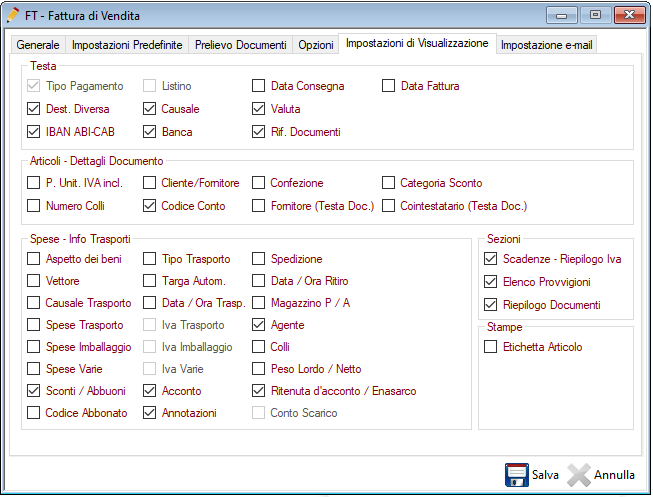Disable Ritenuta d'acconto / Enasarco

coord(259,391)
